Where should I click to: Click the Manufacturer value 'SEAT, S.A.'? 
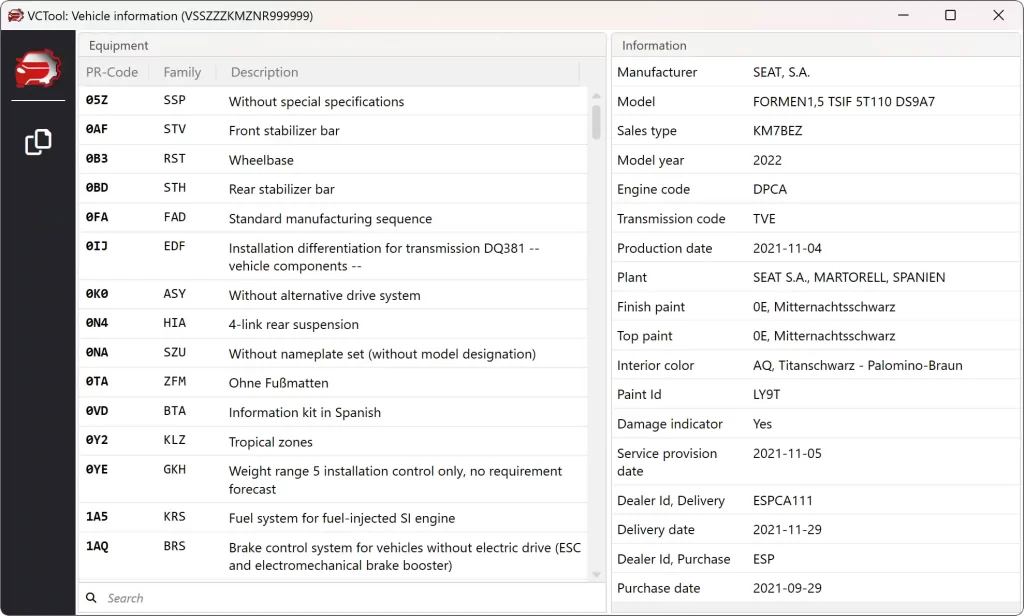(781, 73)
